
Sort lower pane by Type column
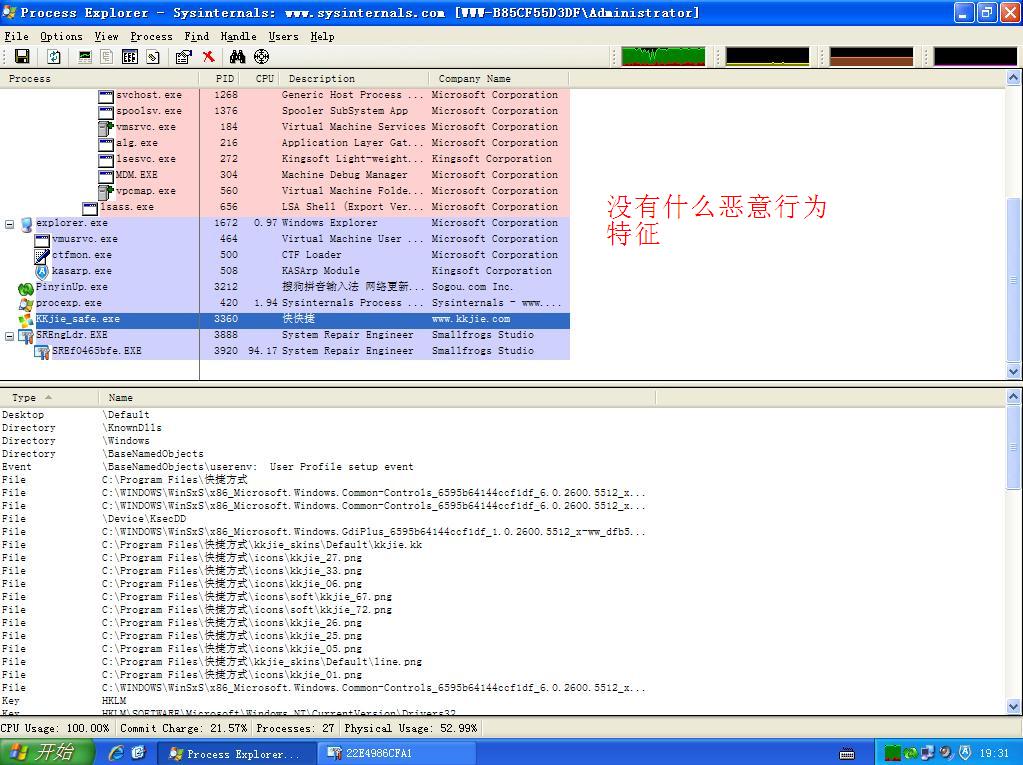[49, 397]
